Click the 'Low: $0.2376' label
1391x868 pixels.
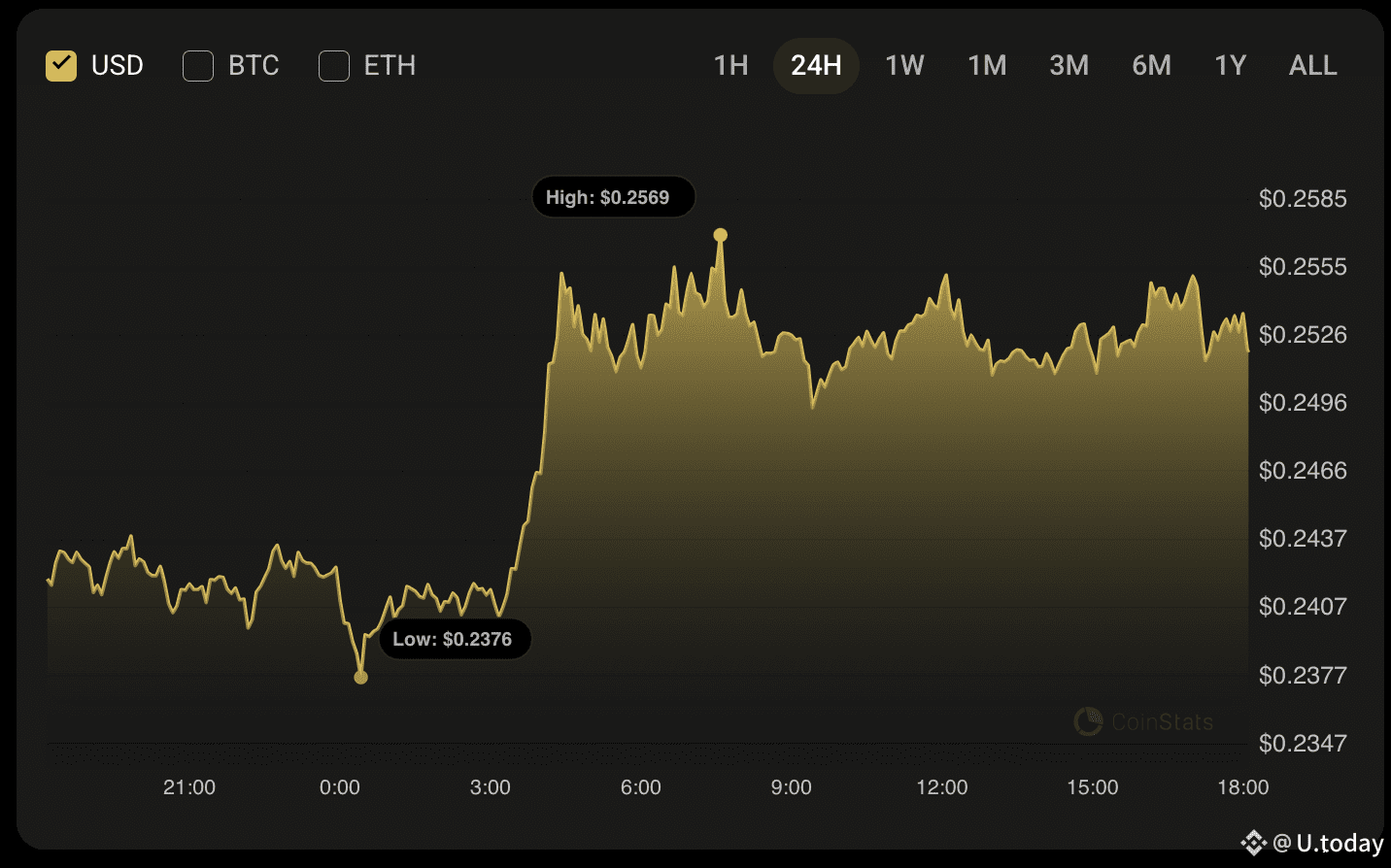tap(456, 639)
